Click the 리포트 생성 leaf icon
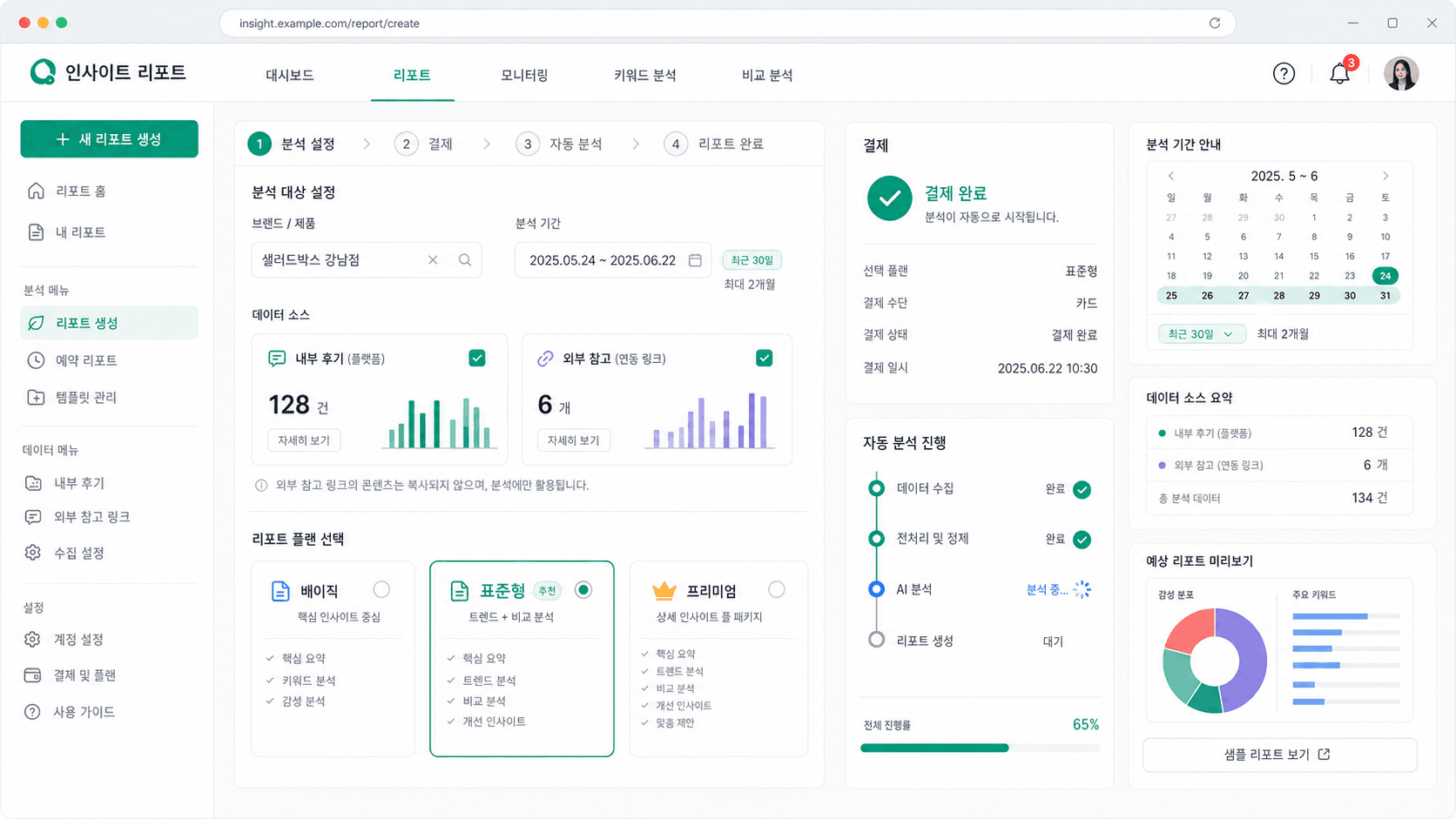This screenshot has height=819, width=1456. (x=36, y=323)
